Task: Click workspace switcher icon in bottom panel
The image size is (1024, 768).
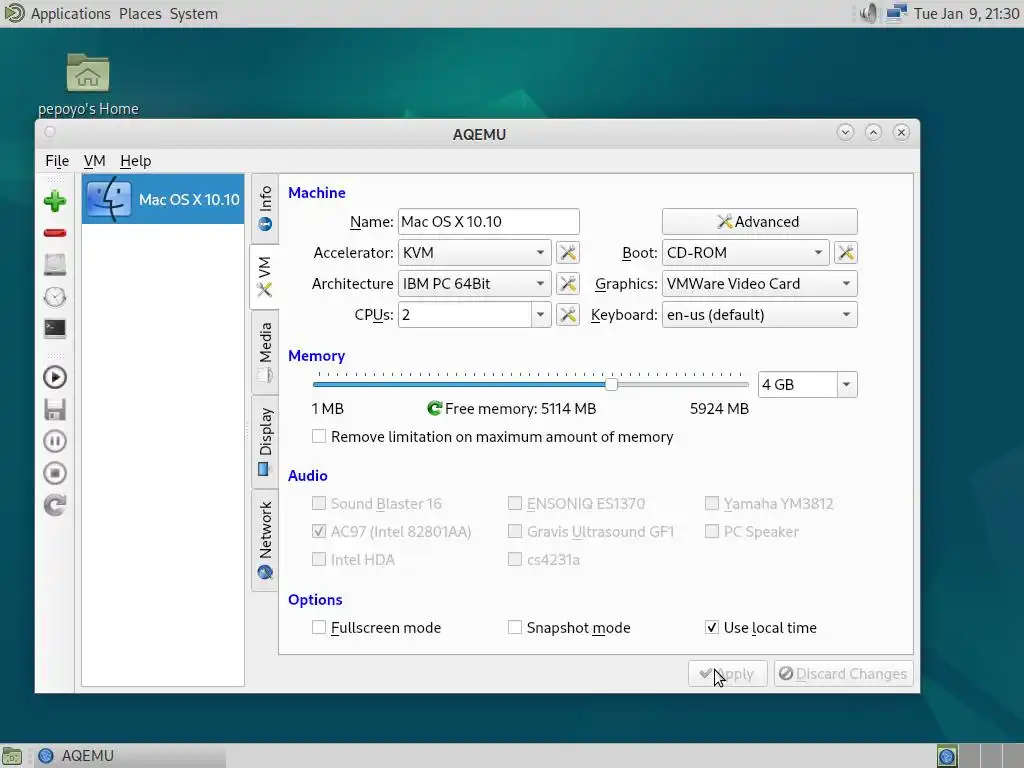Action: coord(948,756)
